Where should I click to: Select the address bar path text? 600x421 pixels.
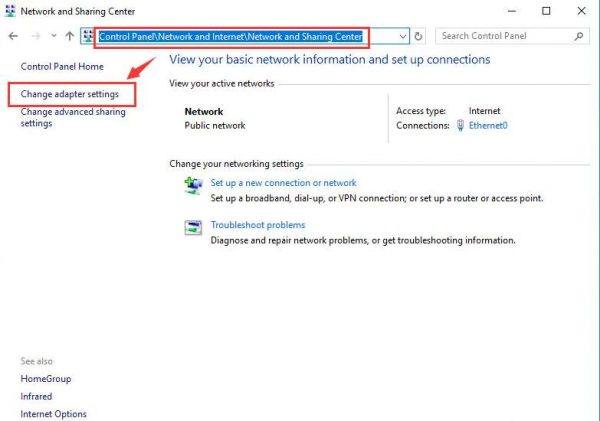[230, 36]
